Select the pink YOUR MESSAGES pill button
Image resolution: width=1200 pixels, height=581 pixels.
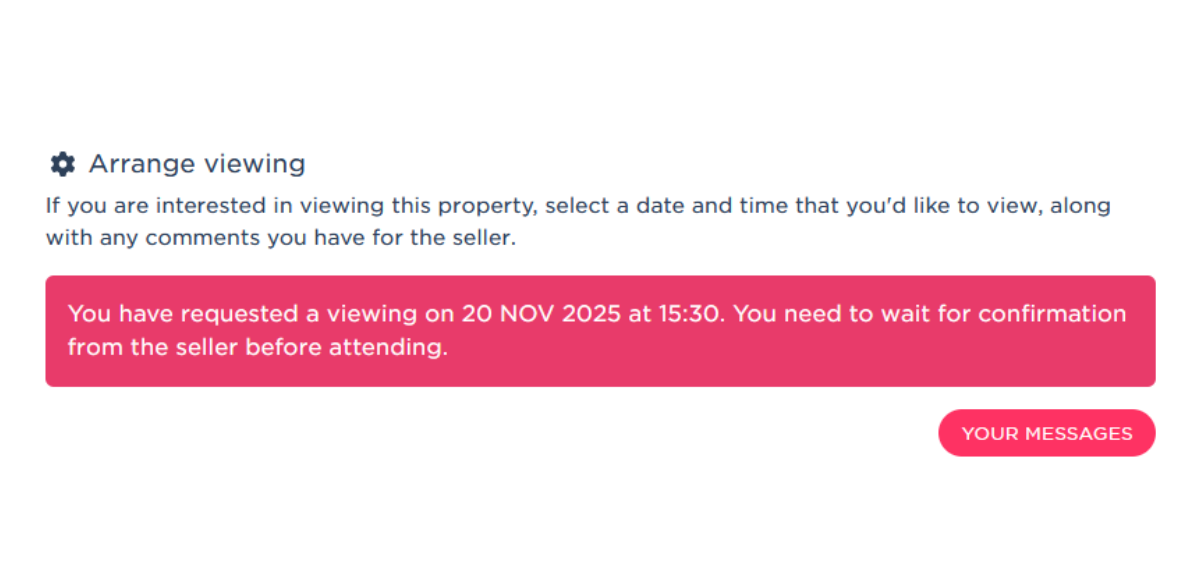1046,433
